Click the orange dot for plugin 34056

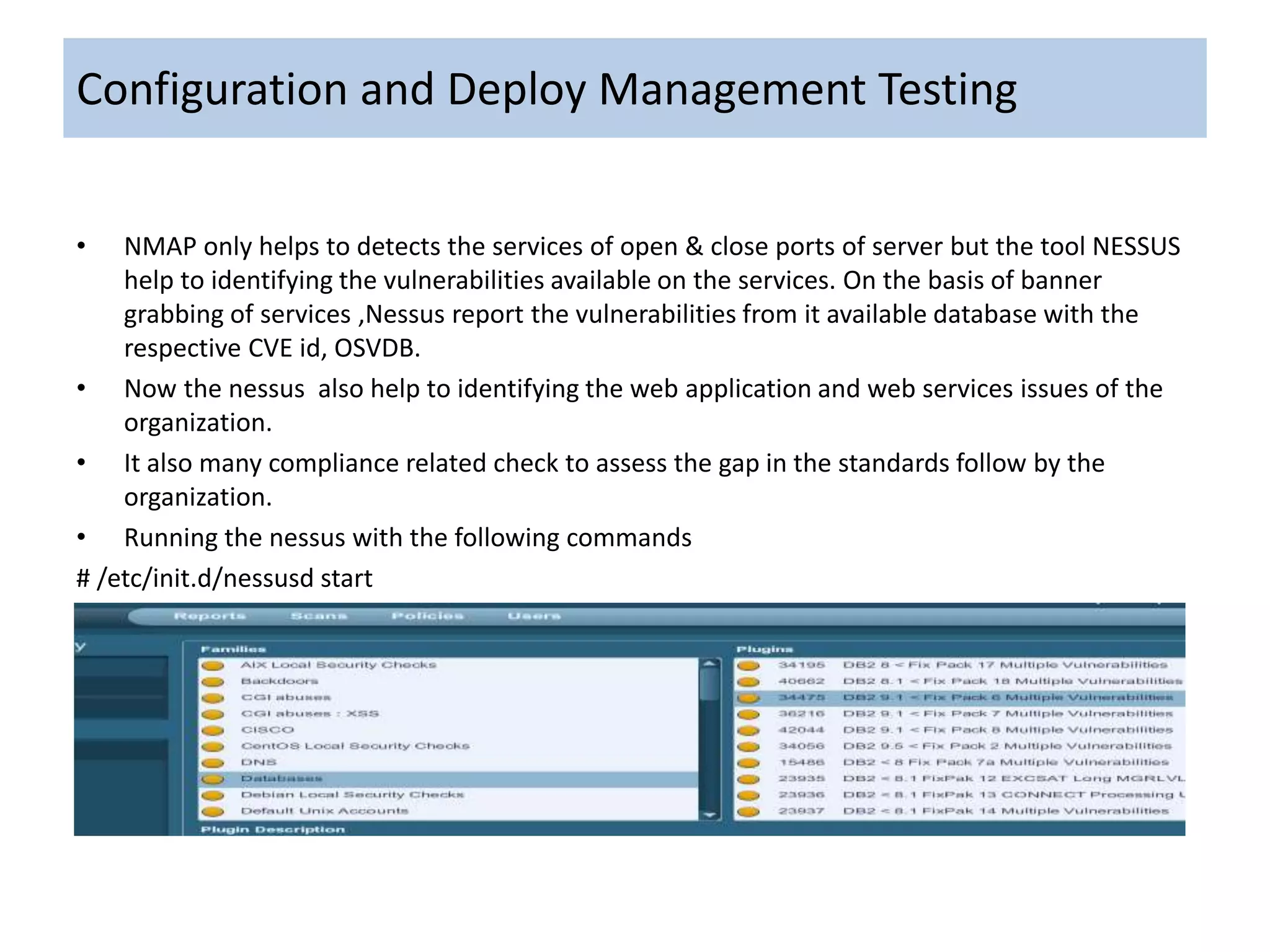pyautogui.click(x=748, y=747)
